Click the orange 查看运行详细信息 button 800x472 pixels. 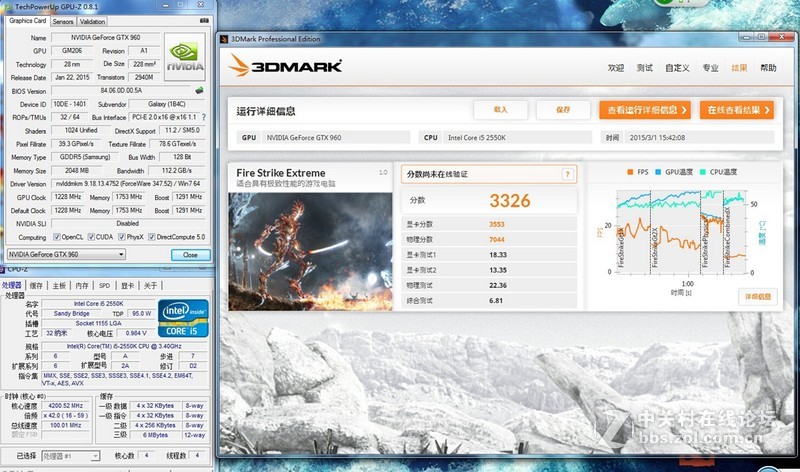[645, 110]
